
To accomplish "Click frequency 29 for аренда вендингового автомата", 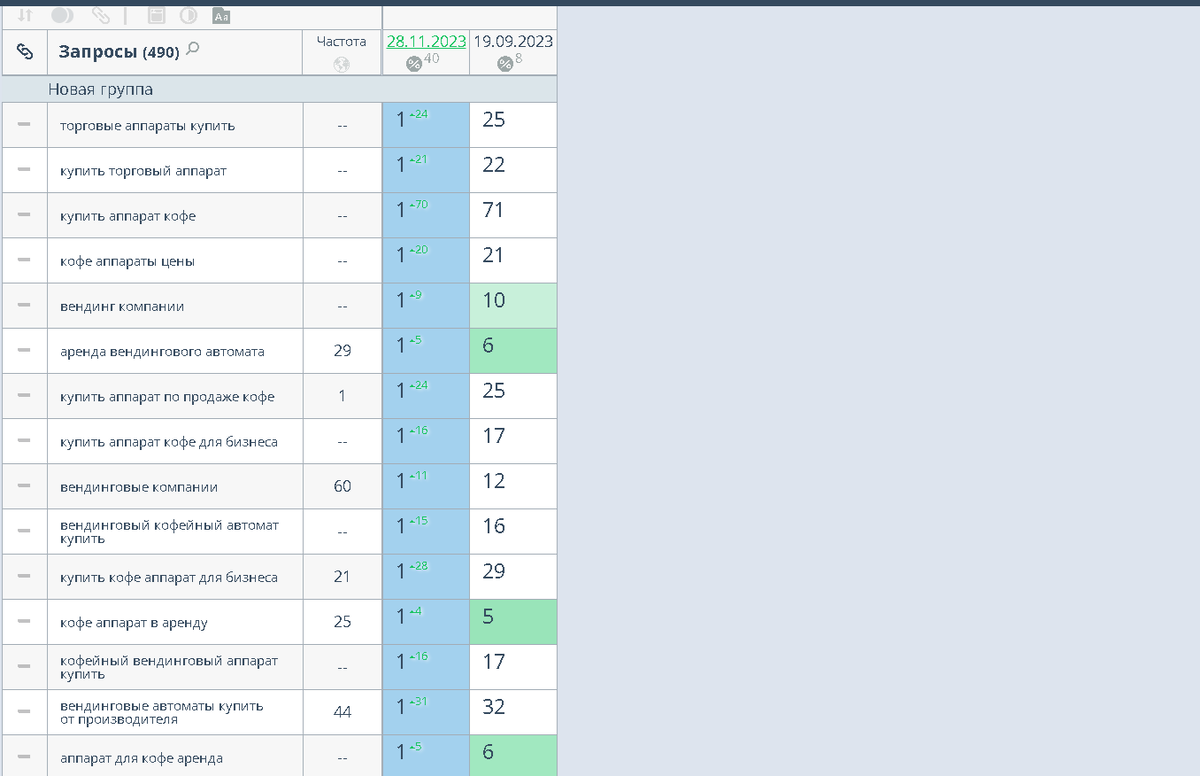I will coord(342,351).
